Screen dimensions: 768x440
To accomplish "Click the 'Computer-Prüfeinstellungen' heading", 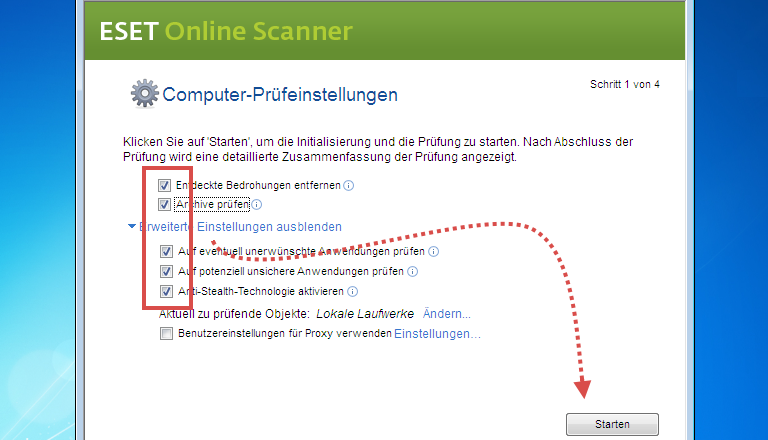I will click(280, 95).
